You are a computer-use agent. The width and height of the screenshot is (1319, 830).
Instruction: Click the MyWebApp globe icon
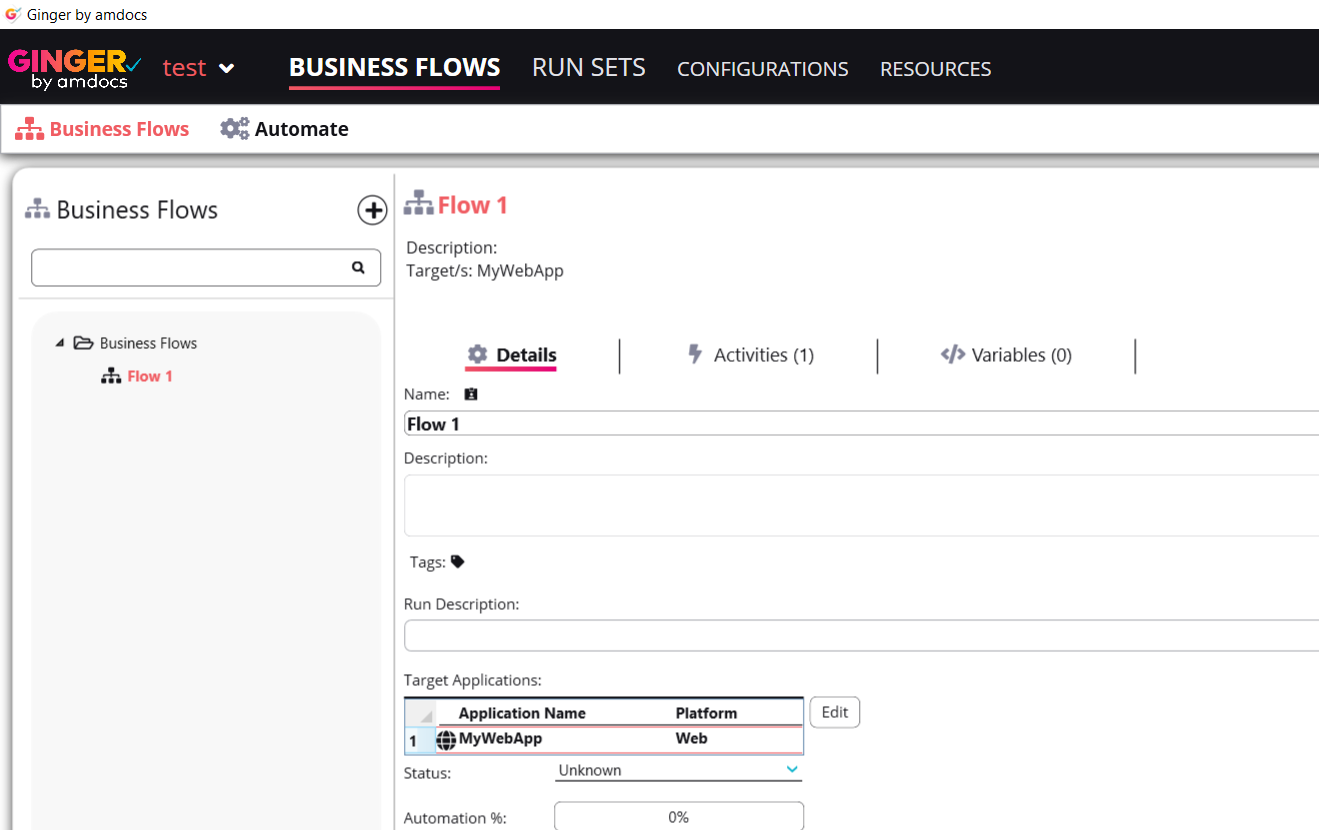point(446,740)
